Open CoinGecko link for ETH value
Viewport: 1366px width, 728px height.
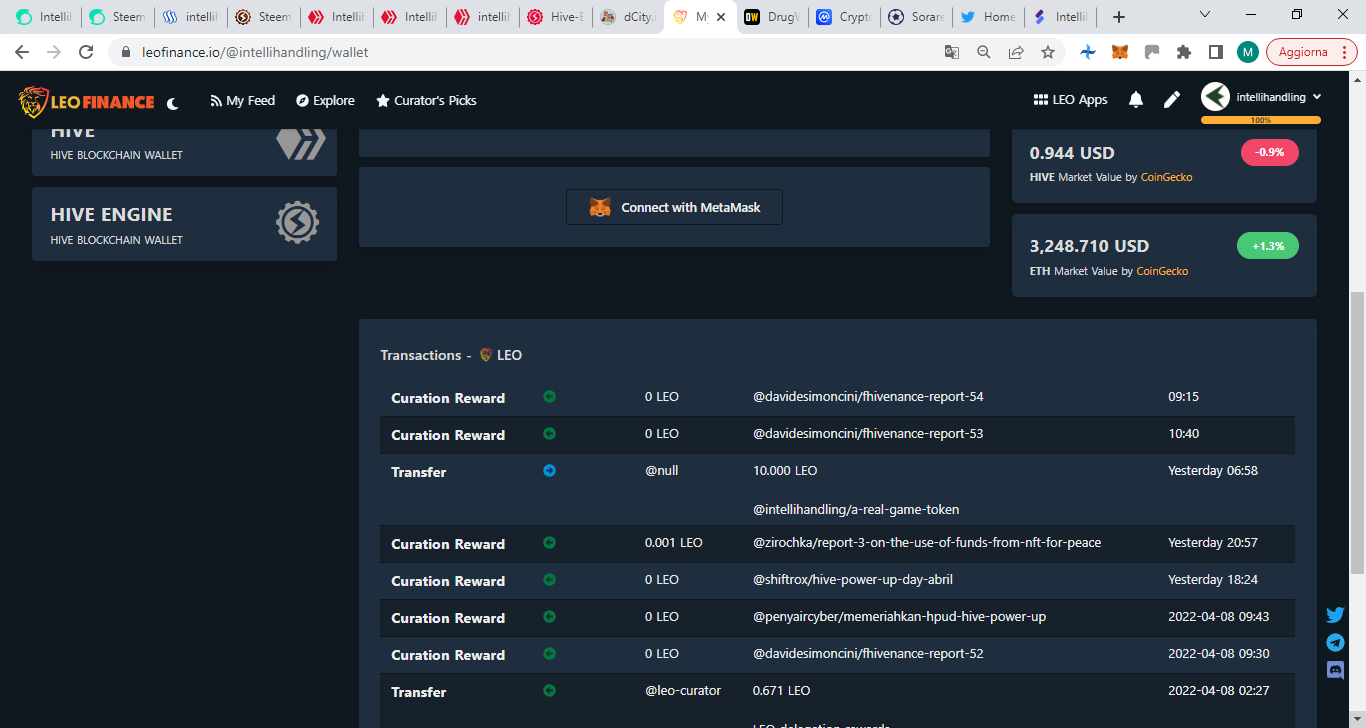tap(1162, 271)
